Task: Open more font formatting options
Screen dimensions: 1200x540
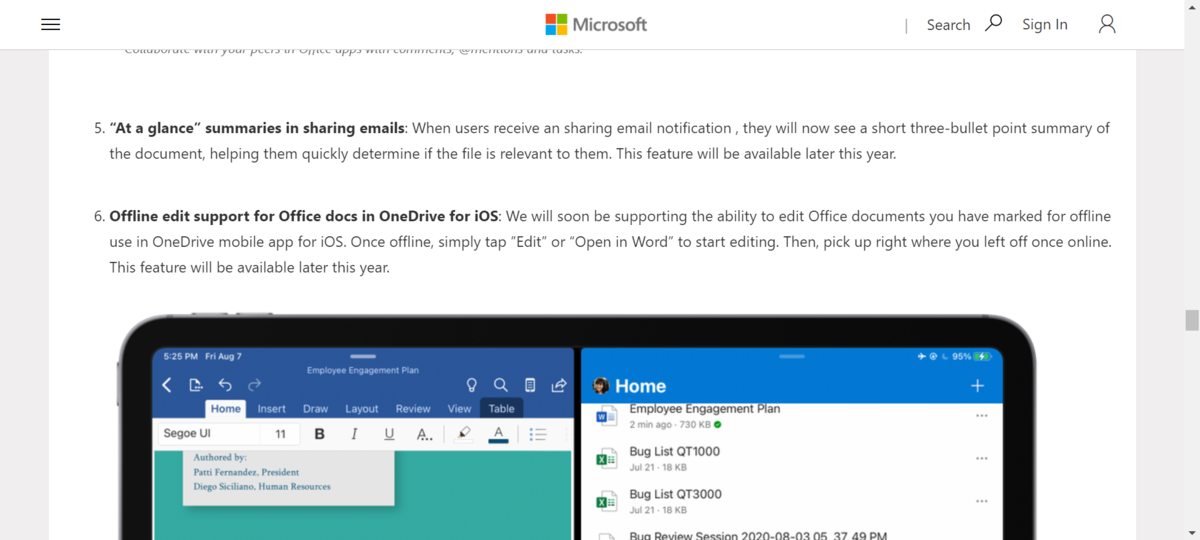Action: click(424, 434)
